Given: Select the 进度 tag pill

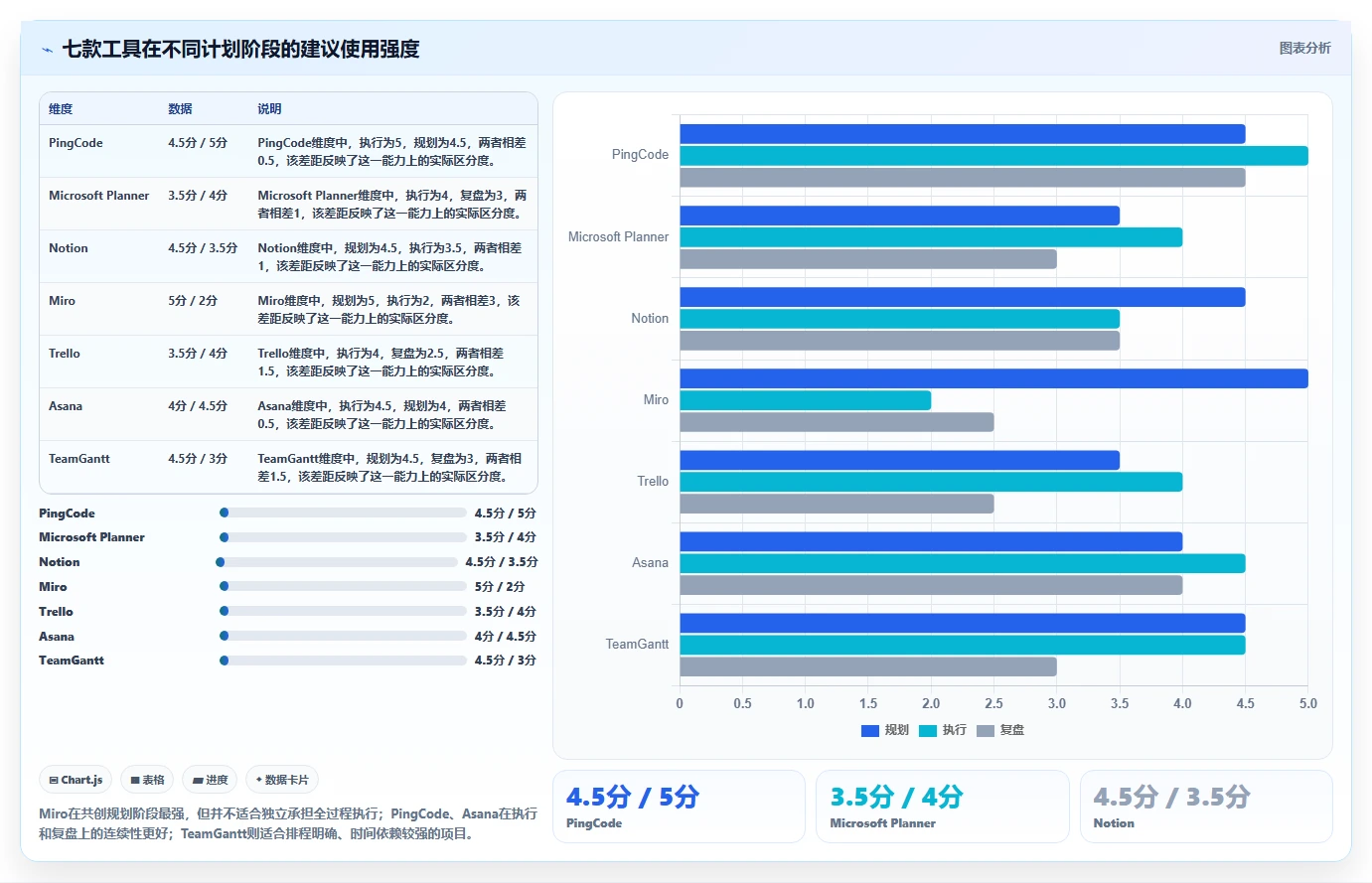Looking at the screenshot, I should [211, 780].
